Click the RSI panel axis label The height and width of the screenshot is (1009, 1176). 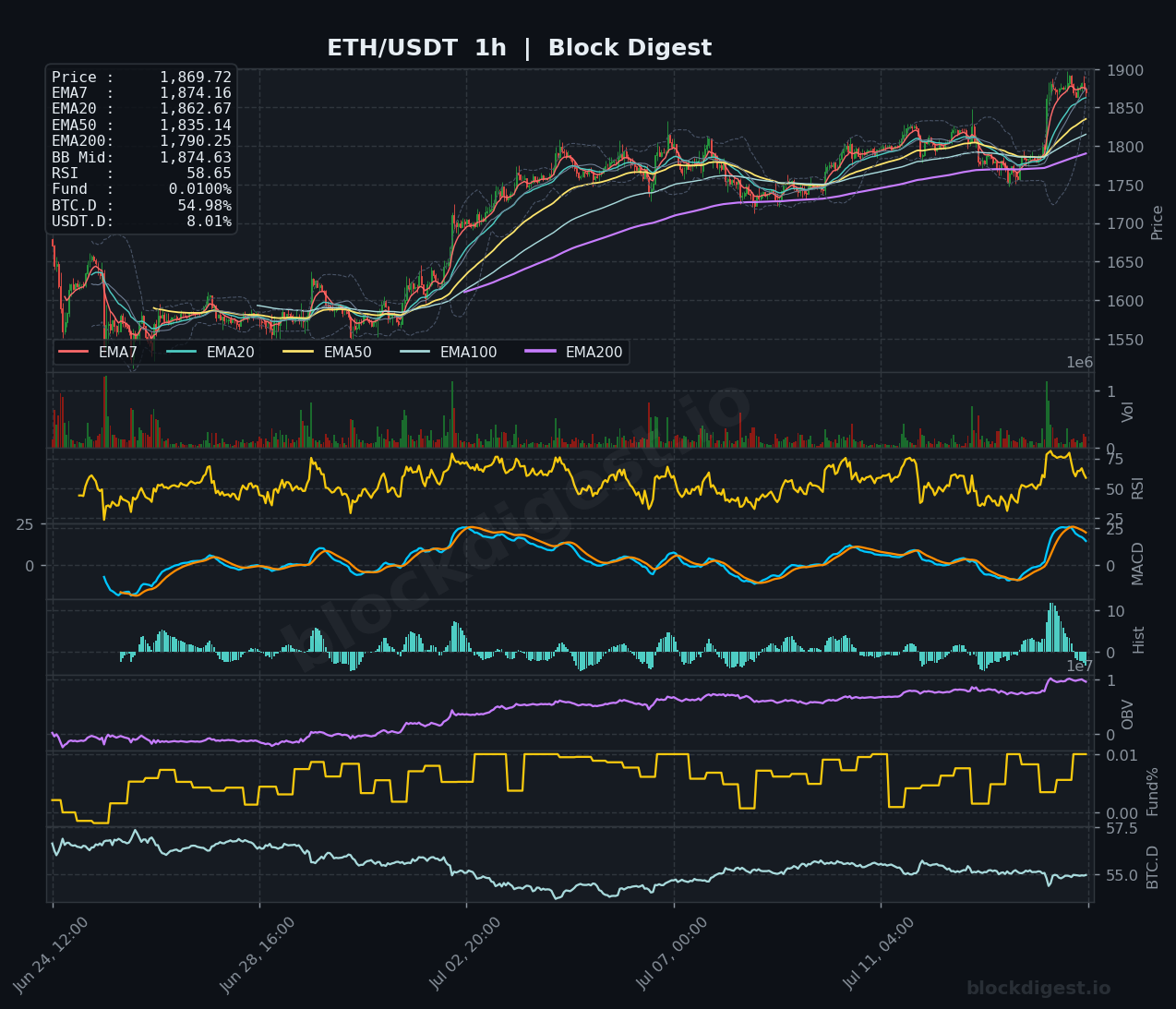click(1137, 488)
